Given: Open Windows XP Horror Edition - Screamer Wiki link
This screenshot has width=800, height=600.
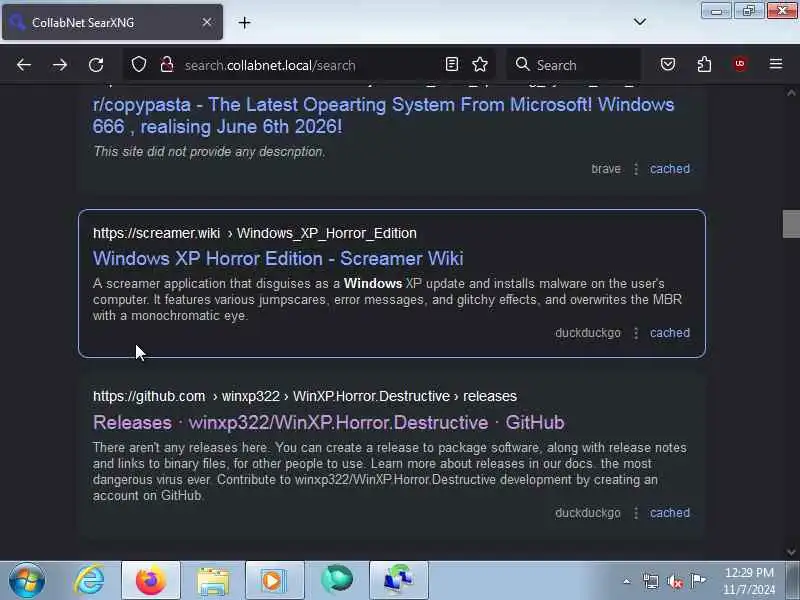Looking at the screenshot, I should pyautogui.click(x=278, y=258).
